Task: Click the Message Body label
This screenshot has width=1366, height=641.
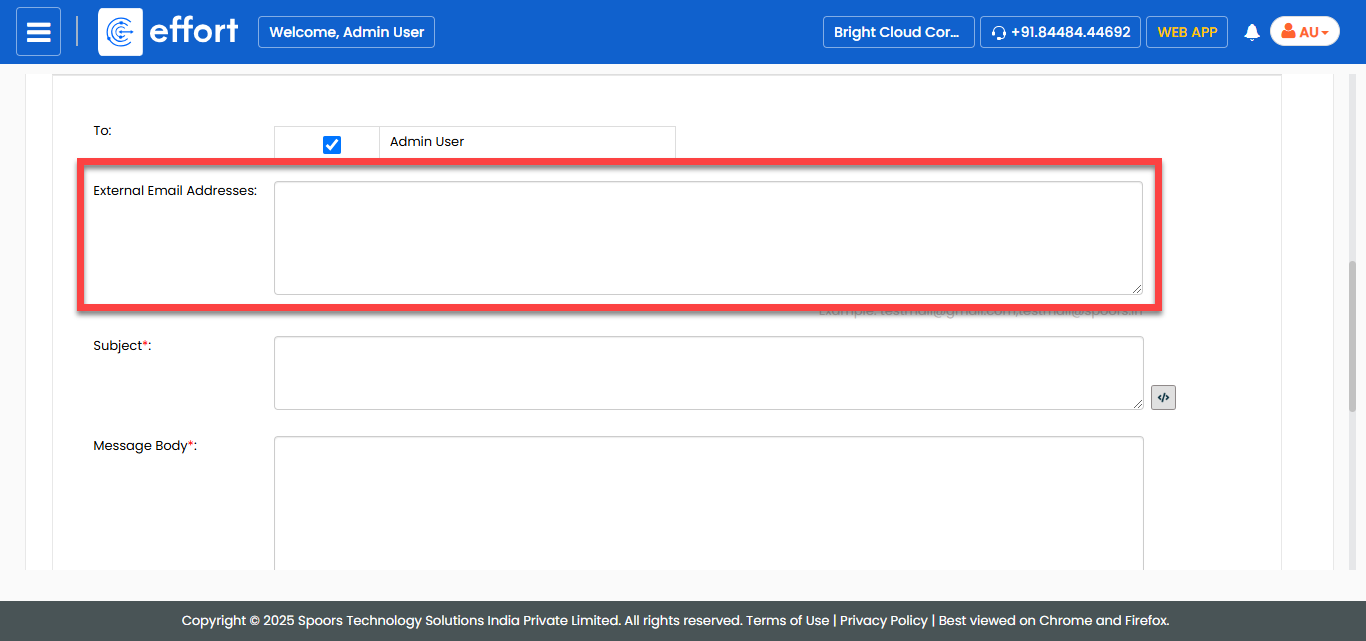Action: point(144,446)
